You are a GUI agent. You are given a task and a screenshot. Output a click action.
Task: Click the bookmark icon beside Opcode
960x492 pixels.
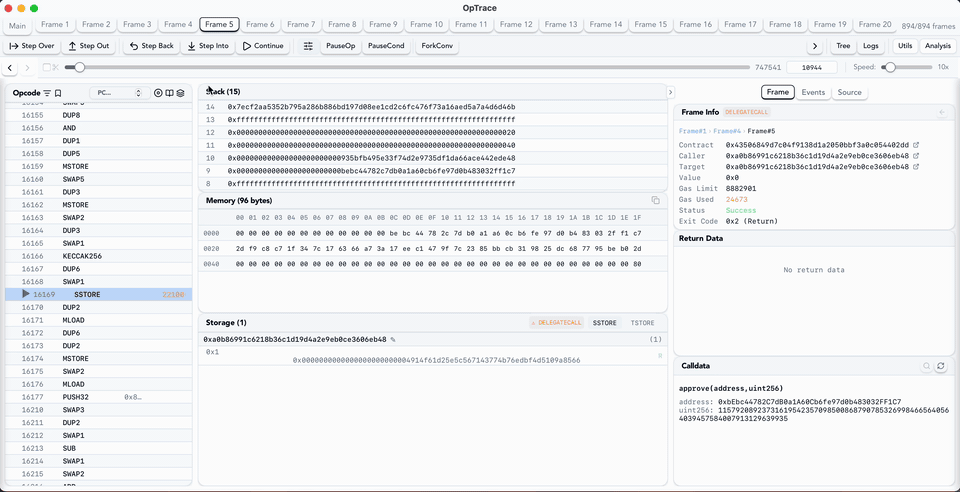pos(59,93)
